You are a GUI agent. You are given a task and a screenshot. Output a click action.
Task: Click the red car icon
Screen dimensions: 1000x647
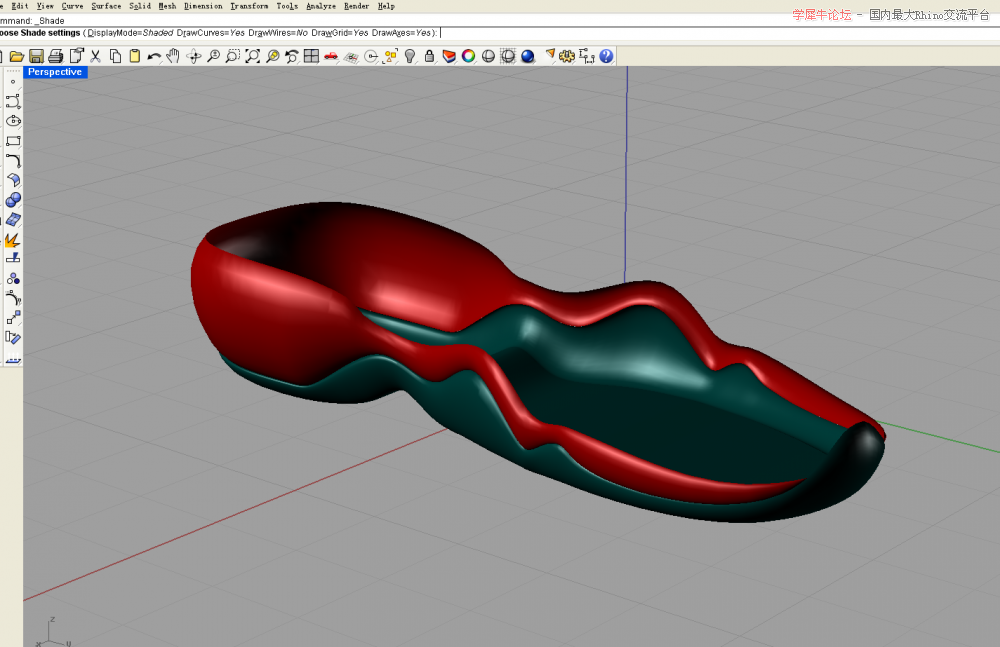pos(331,56)
